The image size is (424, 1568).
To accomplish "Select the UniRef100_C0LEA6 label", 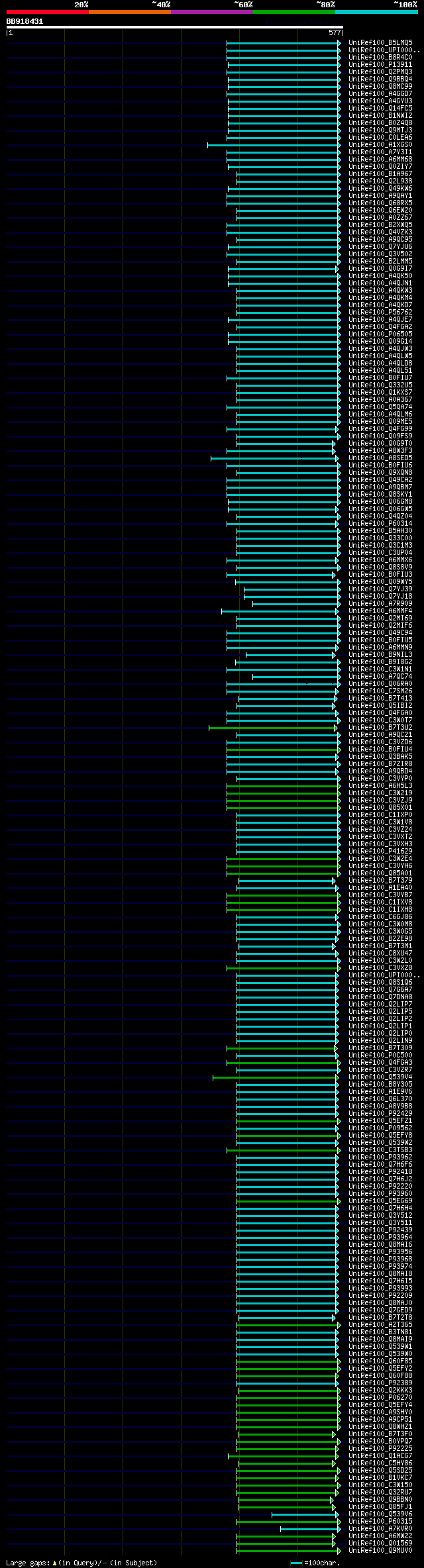I will tap(380, 137).
